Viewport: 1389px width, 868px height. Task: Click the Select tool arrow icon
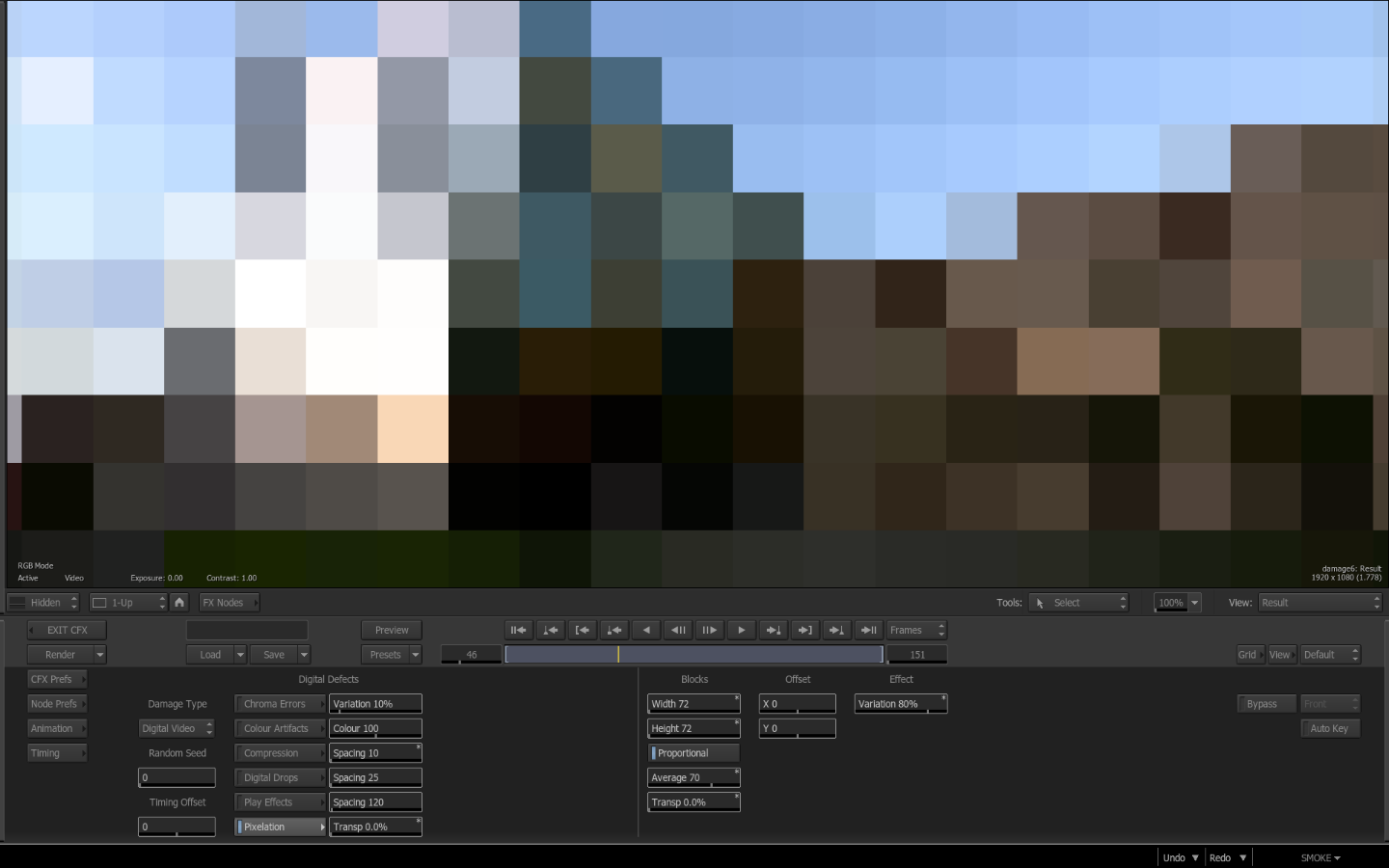1040,603
